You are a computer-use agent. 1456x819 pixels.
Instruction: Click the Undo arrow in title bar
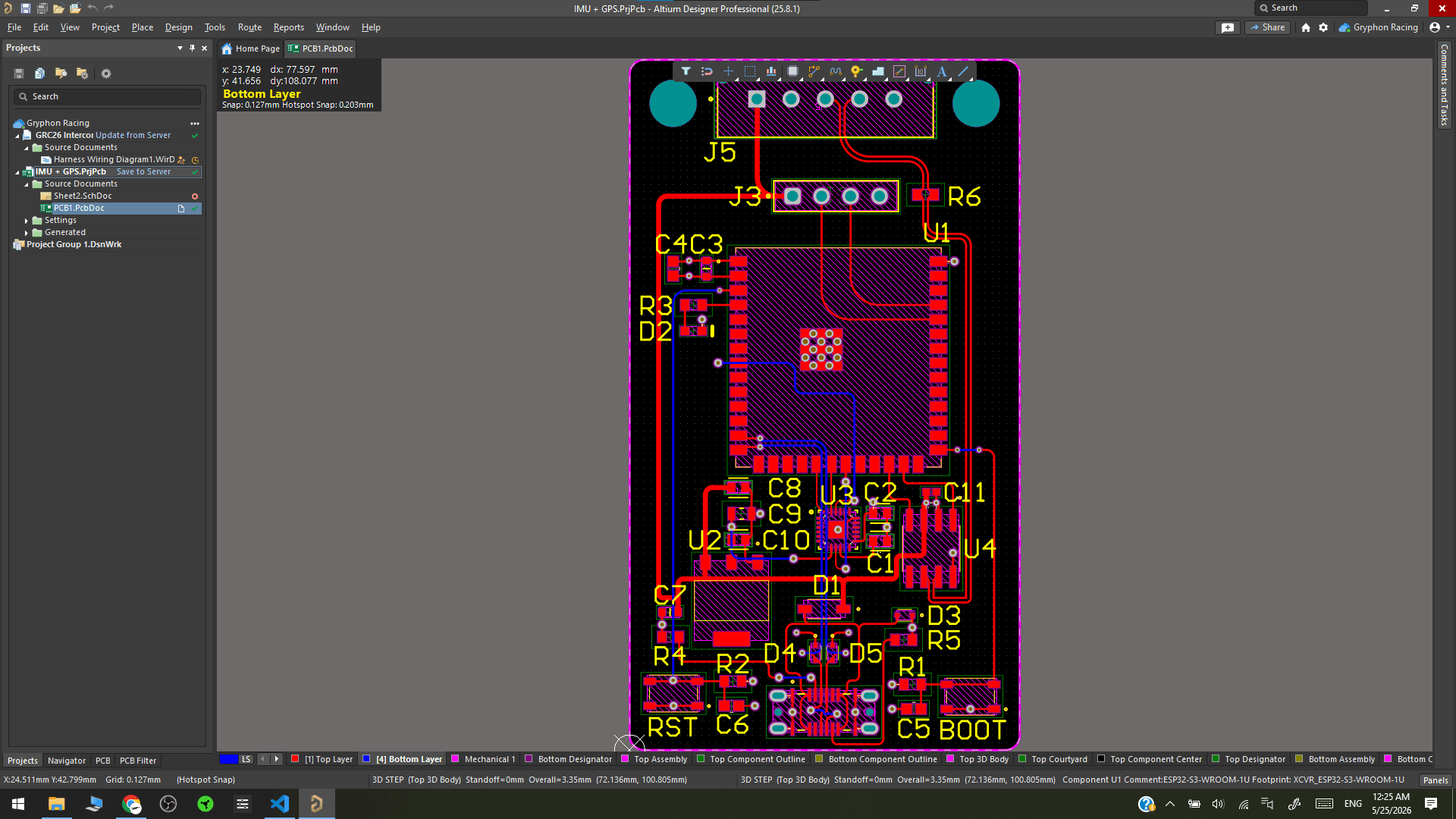(x=93, y=8)
